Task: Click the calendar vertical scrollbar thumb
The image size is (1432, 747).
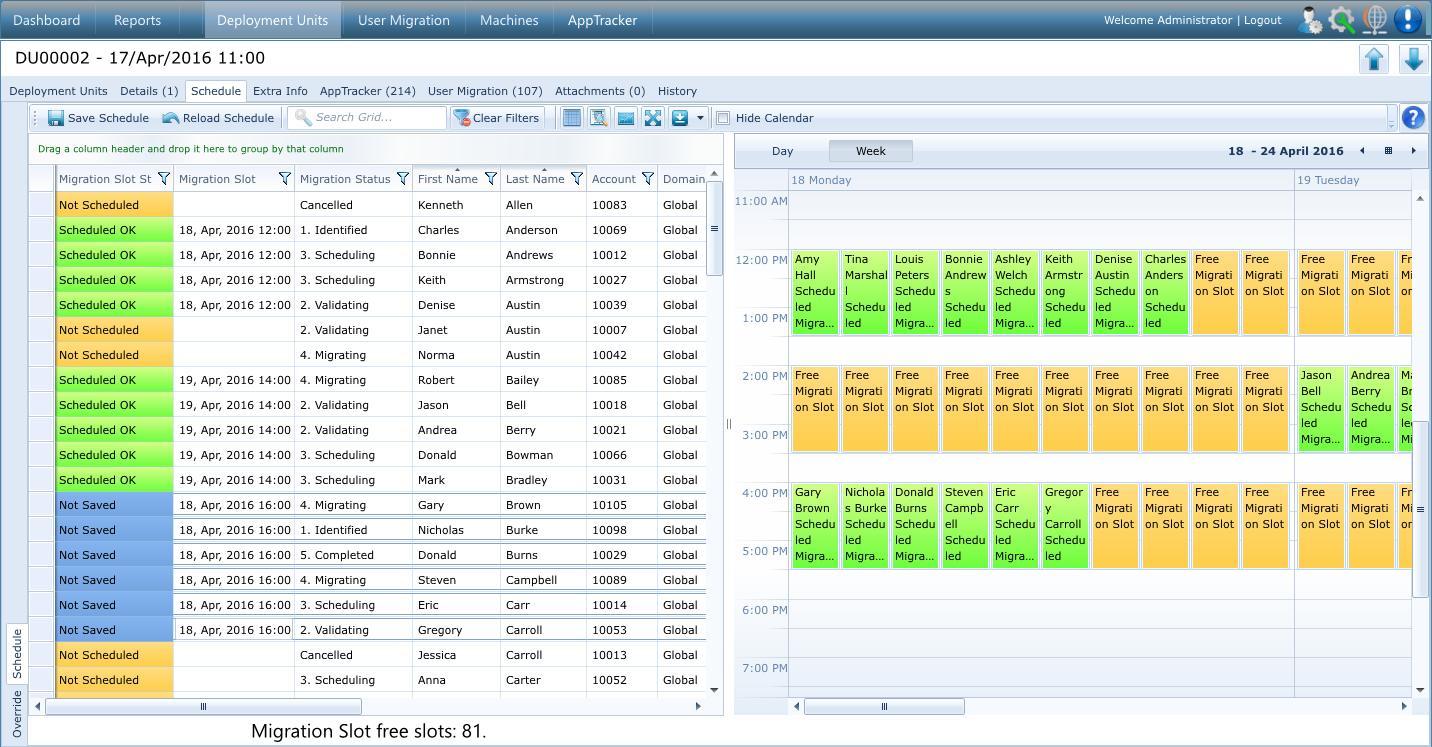Action: (1420, 509)
